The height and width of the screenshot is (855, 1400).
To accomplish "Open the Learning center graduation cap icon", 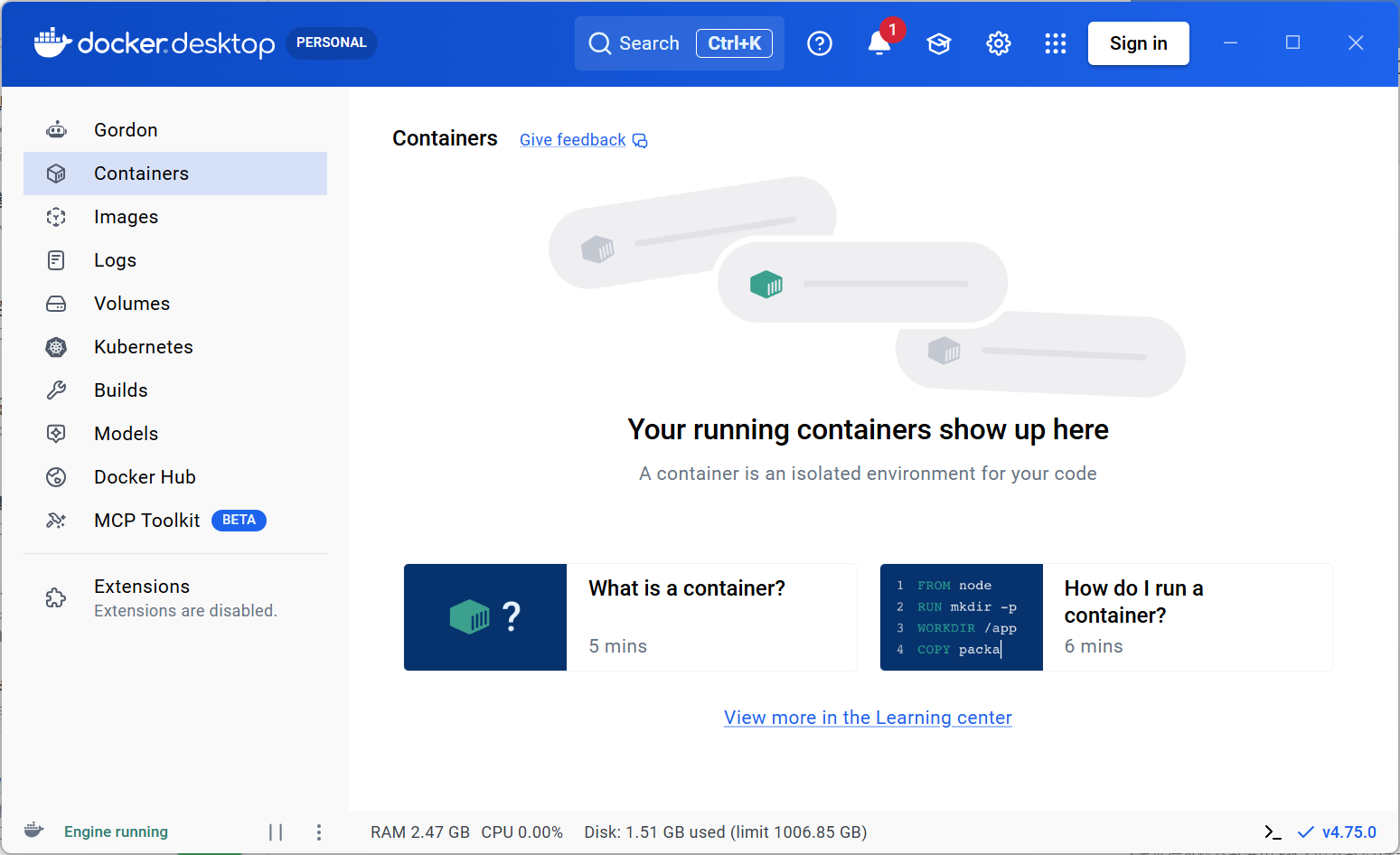I will click(x=939, y=43).
